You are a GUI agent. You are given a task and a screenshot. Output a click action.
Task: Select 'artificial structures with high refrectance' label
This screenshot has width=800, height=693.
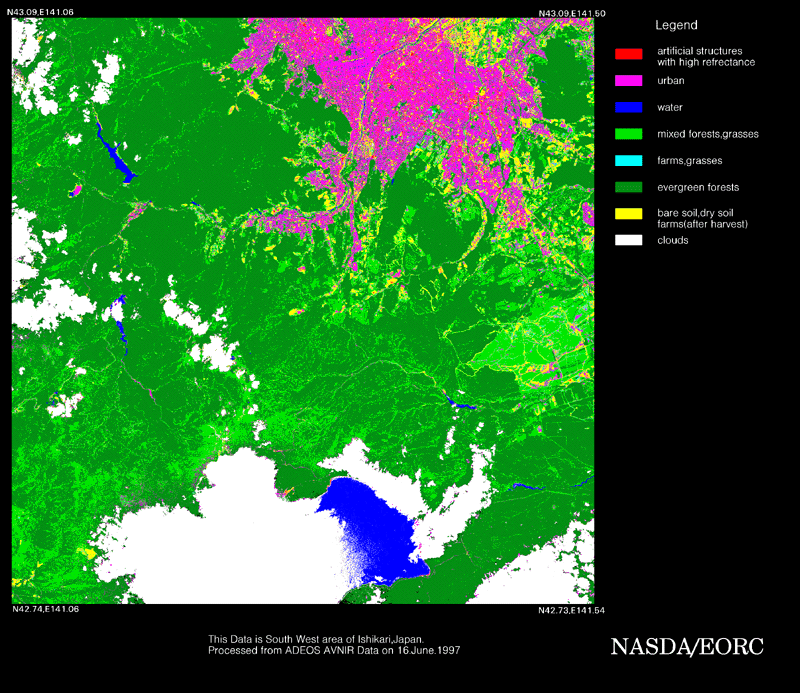click(x=706, y=57)
